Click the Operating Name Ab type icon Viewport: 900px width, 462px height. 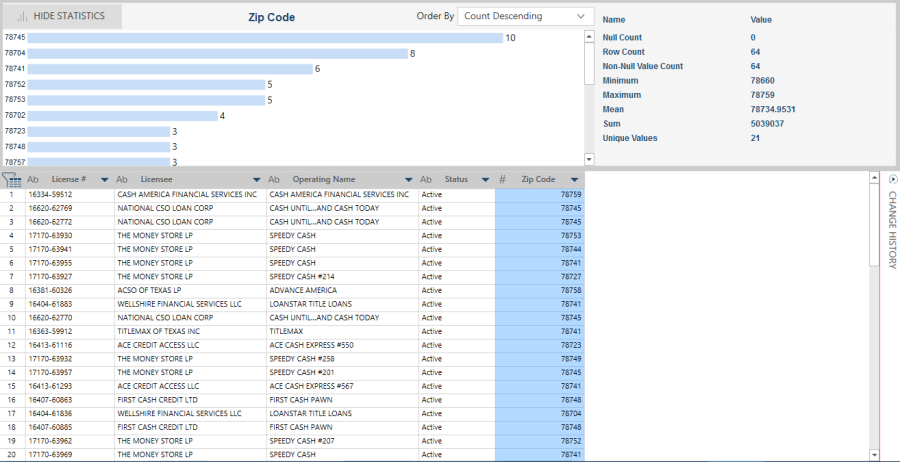[x=273, y=179]
